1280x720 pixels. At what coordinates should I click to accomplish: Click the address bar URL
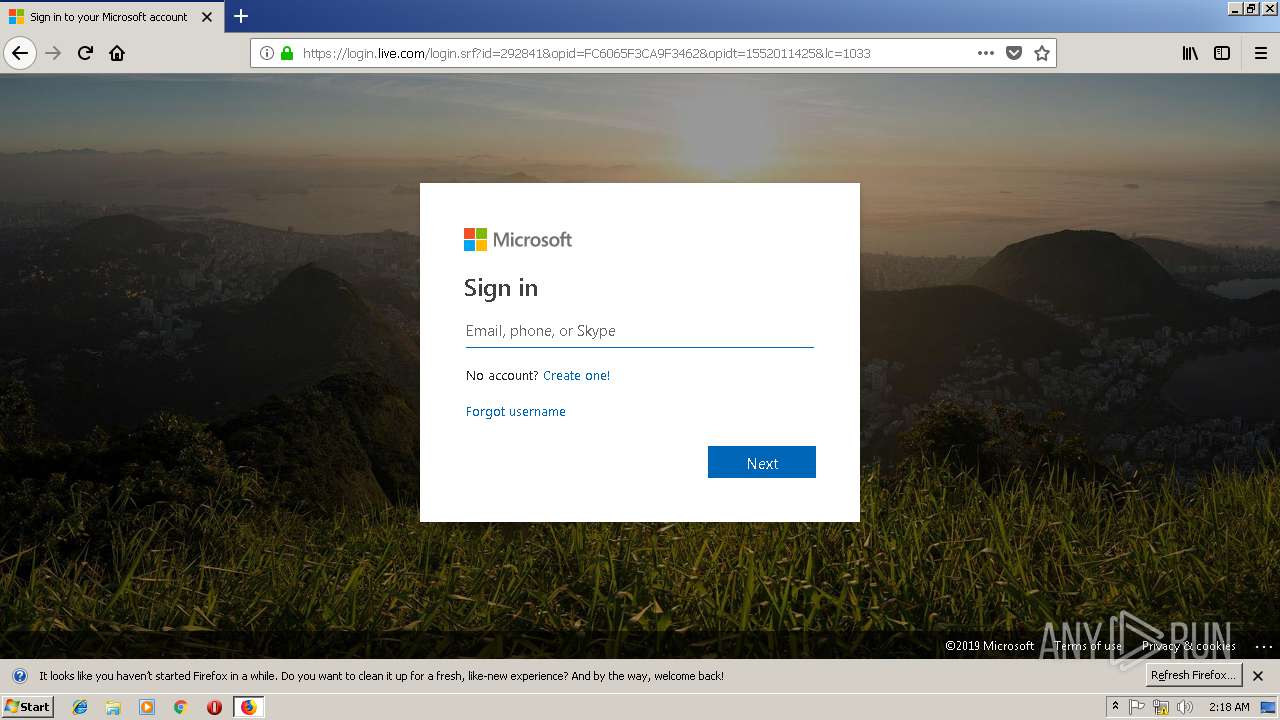click(x=586, y=53)
